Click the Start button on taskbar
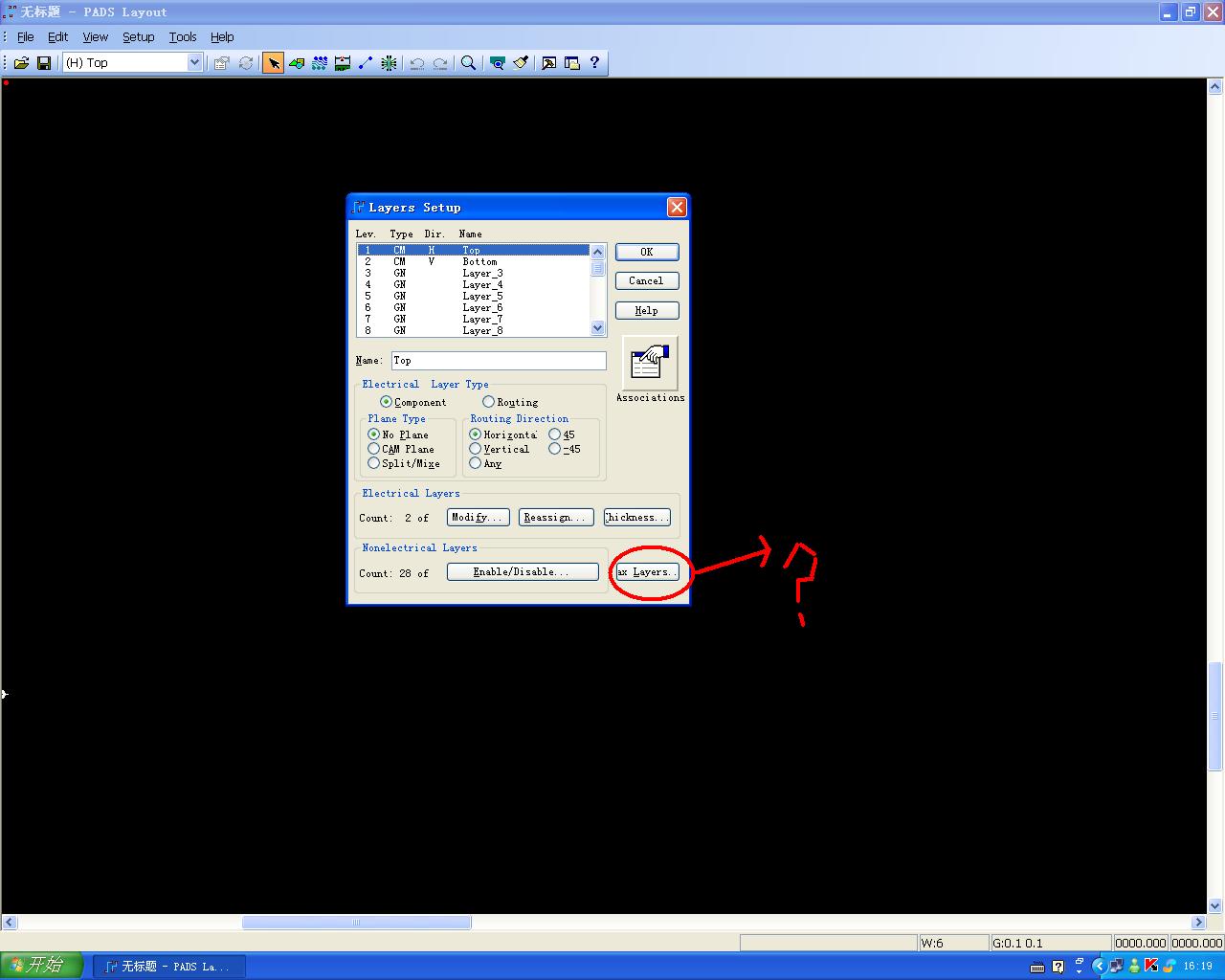This screenshot has height=980, width=1225. pos(41,966)
